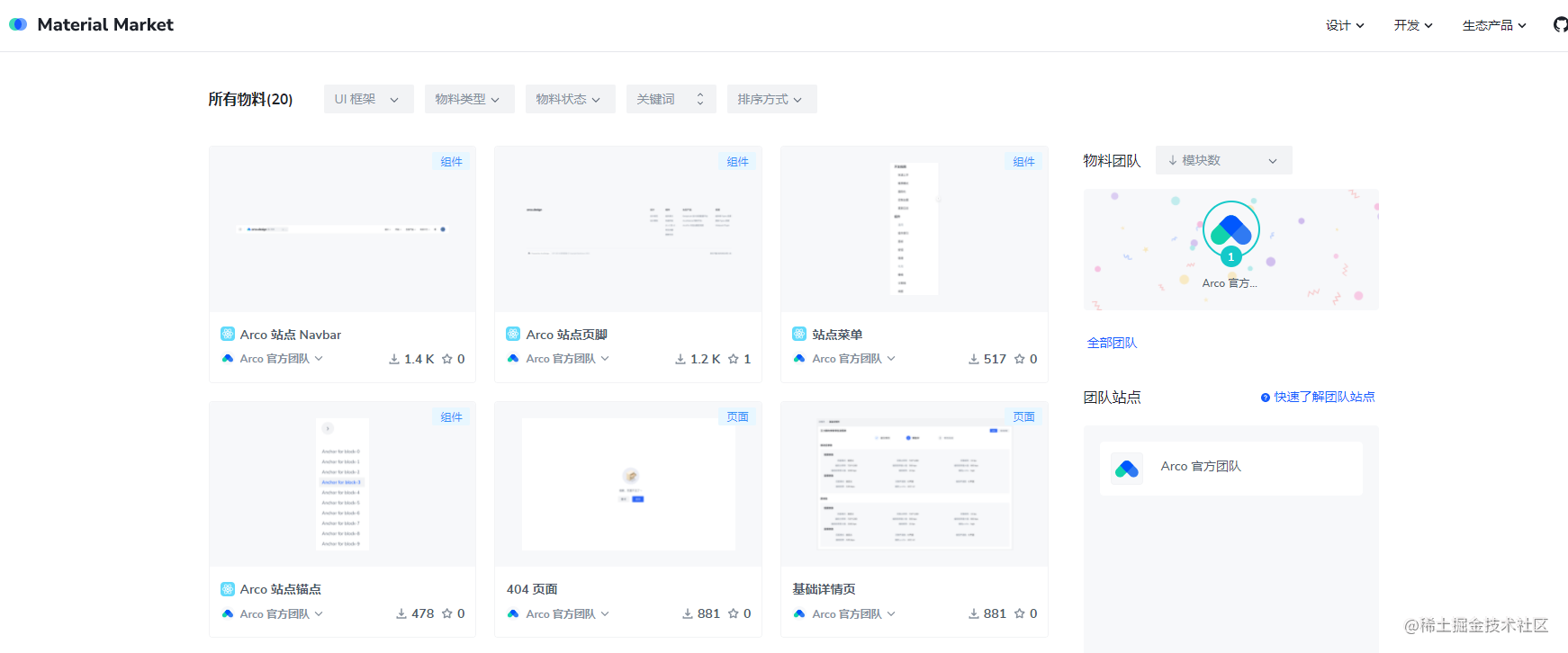Click the React icon beside 站点菜单
The height and width of the screenshot is (653, 1568).
tap(799, 334)
